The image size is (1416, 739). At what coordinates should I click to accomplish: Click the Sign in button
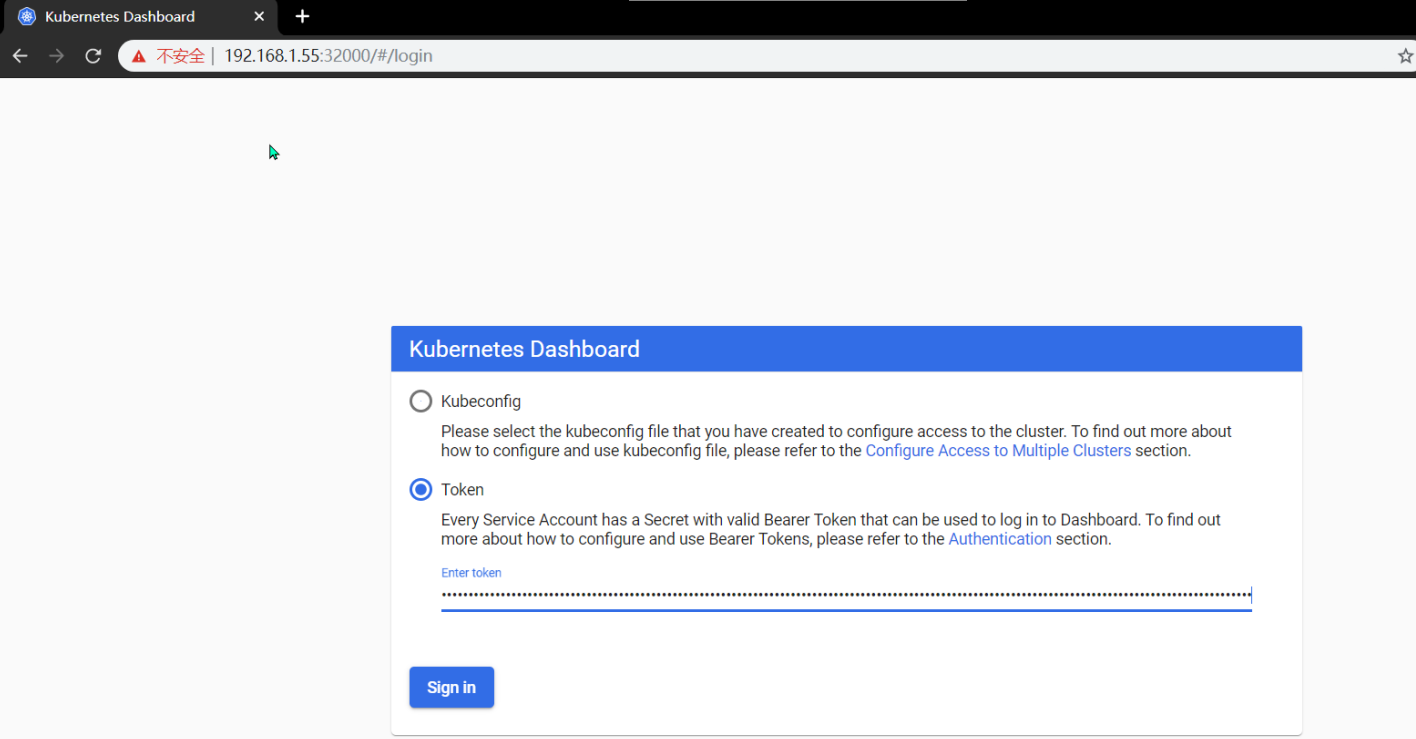451,687
